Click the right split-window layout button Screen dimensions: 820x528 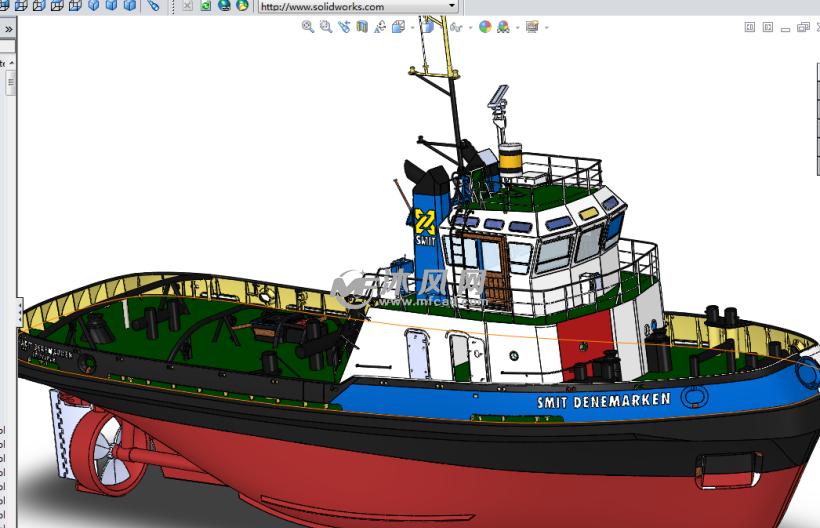point(767,28)
